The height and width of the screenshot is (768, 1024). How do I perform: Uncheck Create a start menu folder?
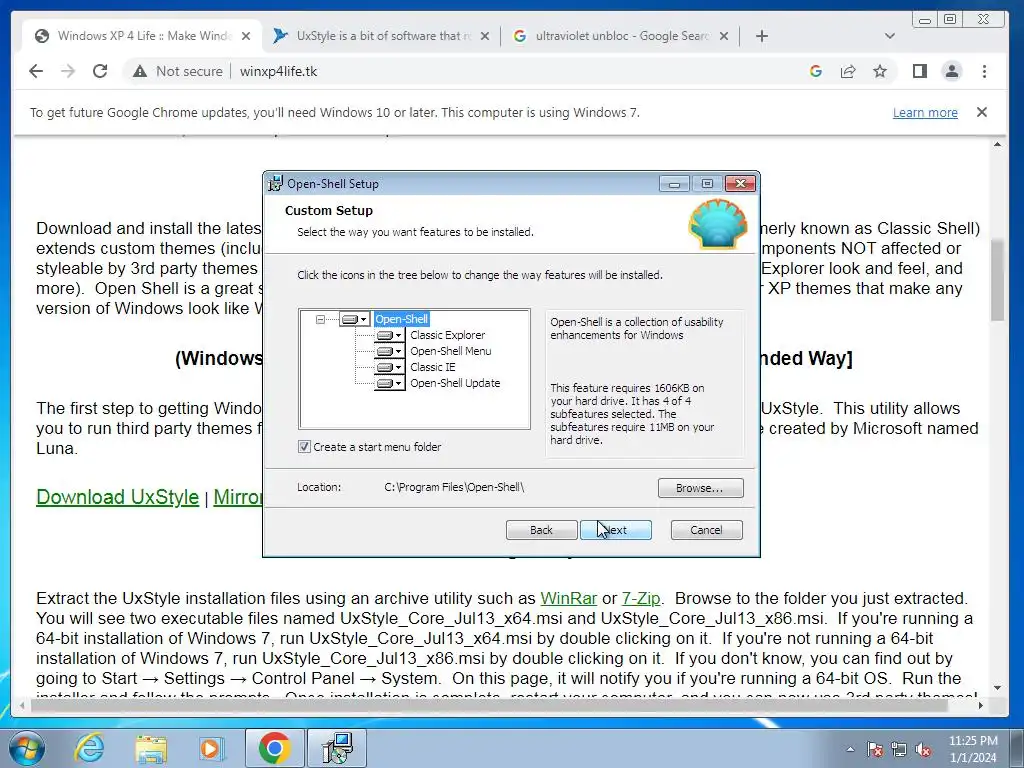[304, 447]
